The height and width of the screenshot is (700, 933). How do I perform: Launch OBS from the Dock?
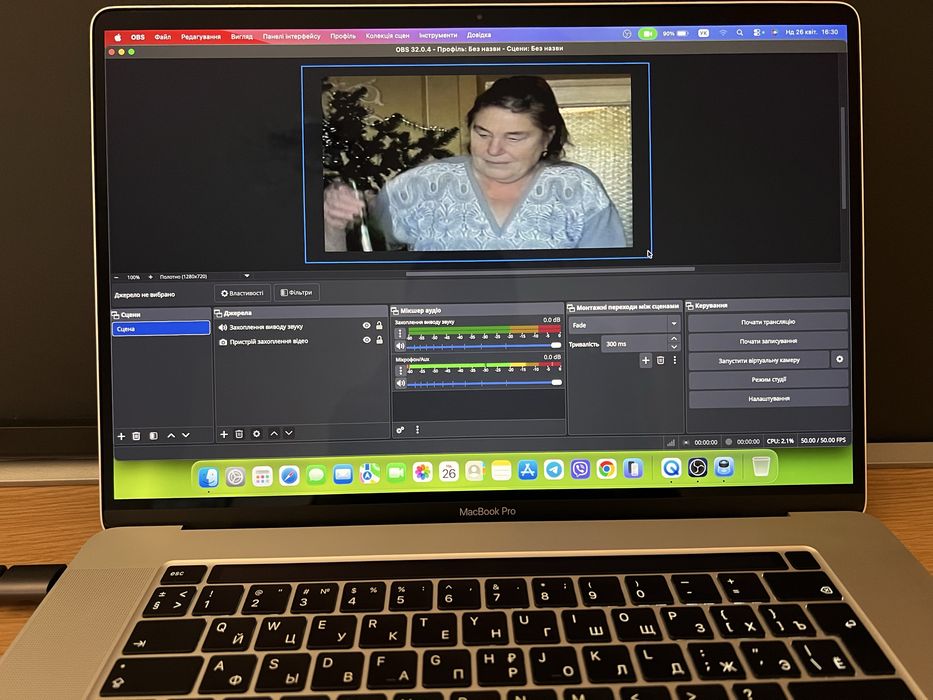click(x=697, y=468)
